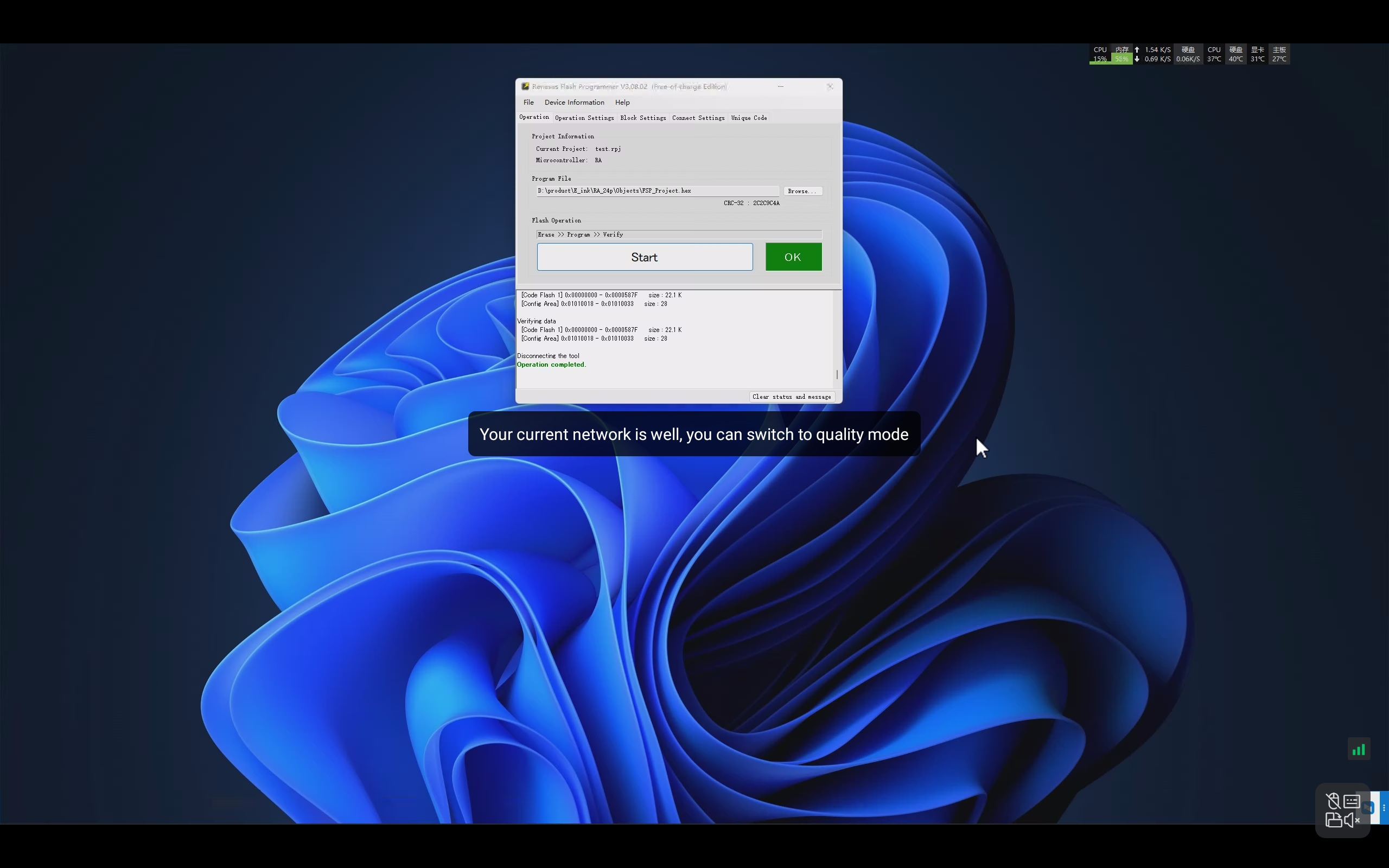
Task: Click 'Operation completed.' log message
Action: click(x=552, y=365)
